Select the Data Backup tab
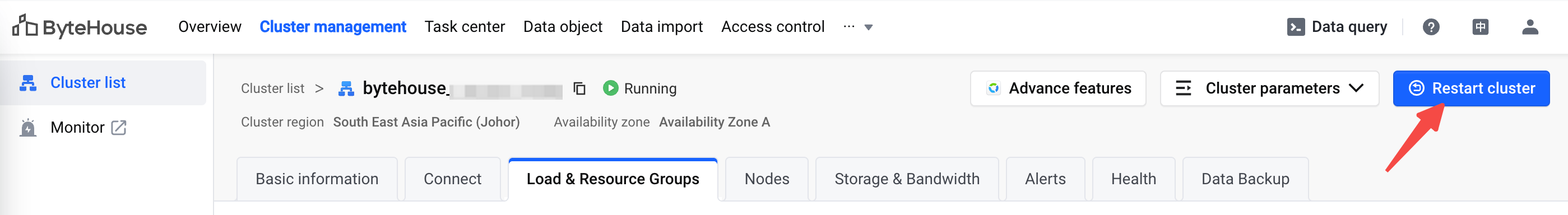This screenshot has width=1568, height=215. (x=1245, y=179)
